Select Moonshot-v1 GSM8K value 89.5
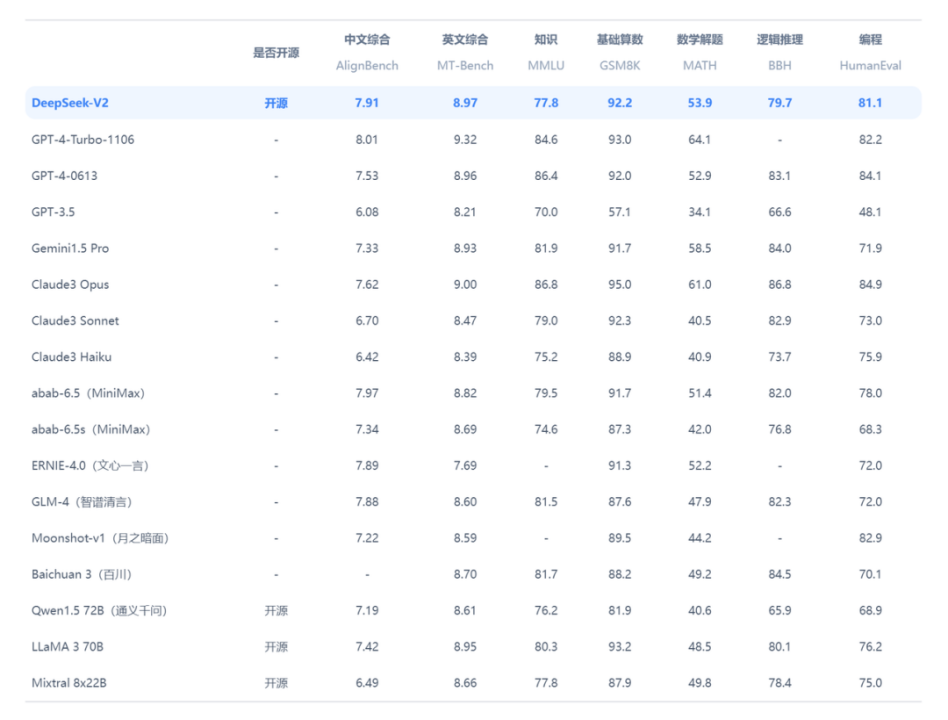948x720 pixels. (x=620, y=539)
